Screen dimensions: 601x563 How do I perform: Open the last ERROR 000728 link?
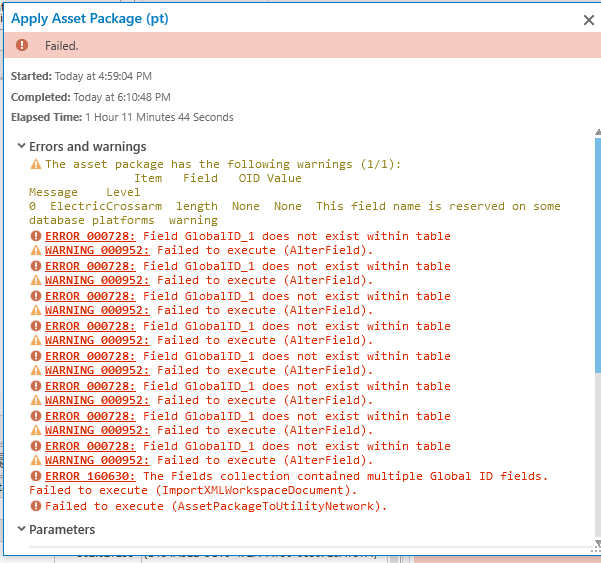(x=90, y=446)
